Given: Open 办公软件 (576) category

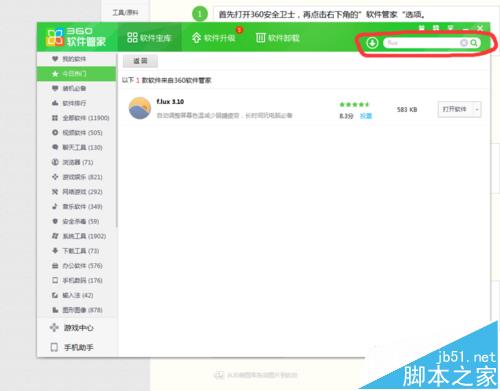Looking at the screenshot, I should 77,266.
